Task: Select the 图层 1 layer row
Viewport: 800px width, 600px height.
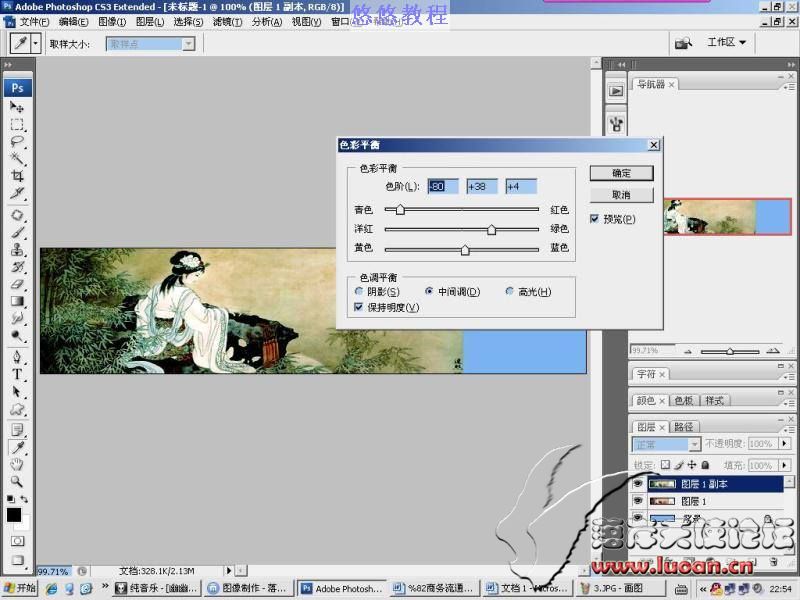Action: tap(715, 502)
